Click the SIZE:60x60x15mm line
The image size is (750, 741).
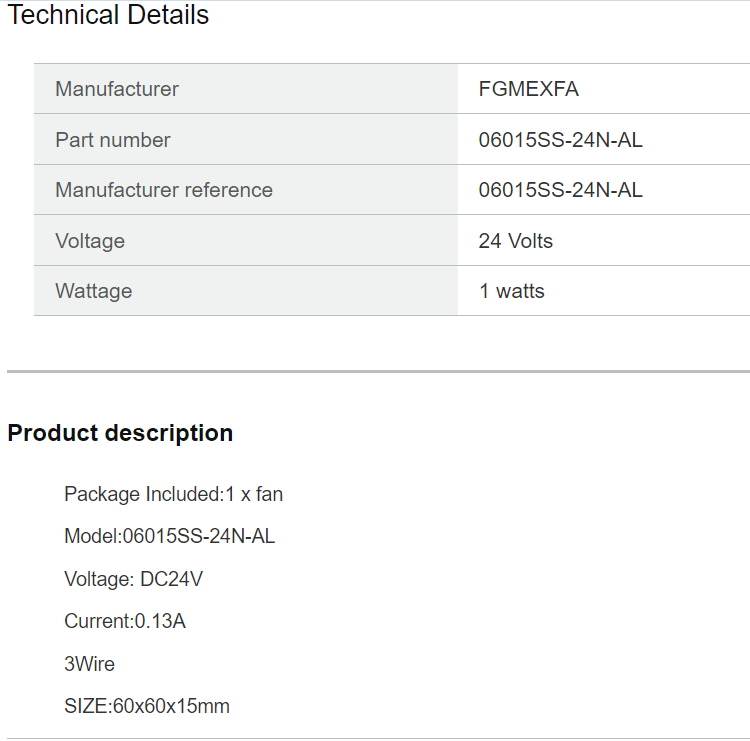click(147, 706)
